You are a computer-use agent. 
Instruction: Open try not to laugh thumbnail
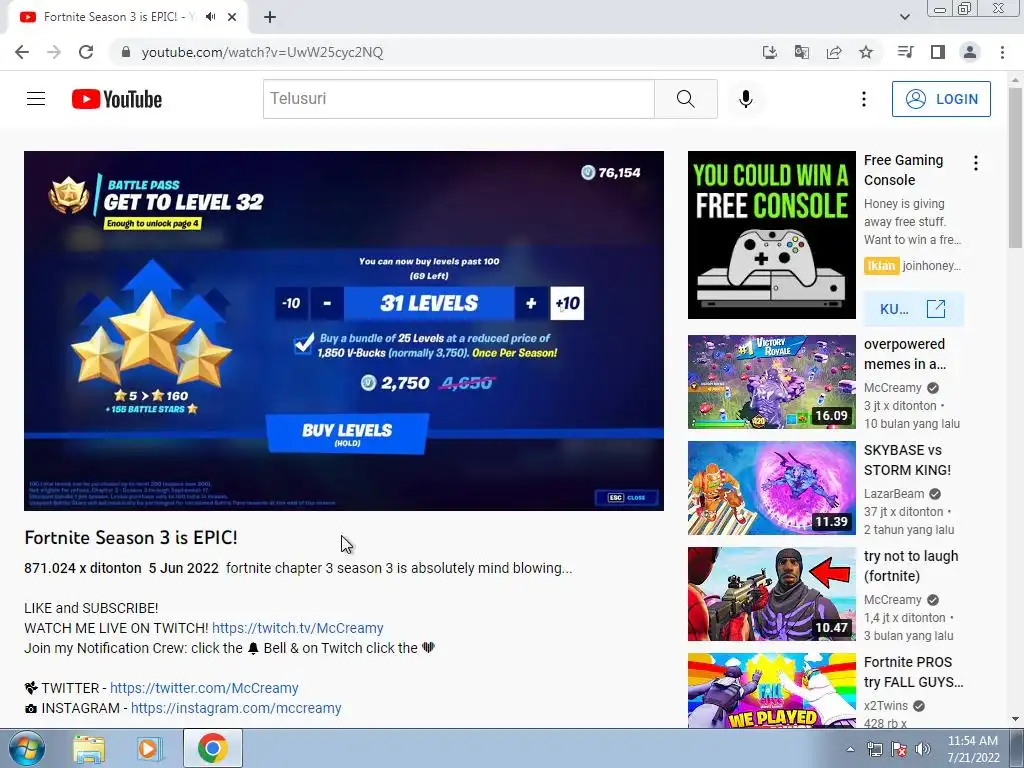pos(771,594)
